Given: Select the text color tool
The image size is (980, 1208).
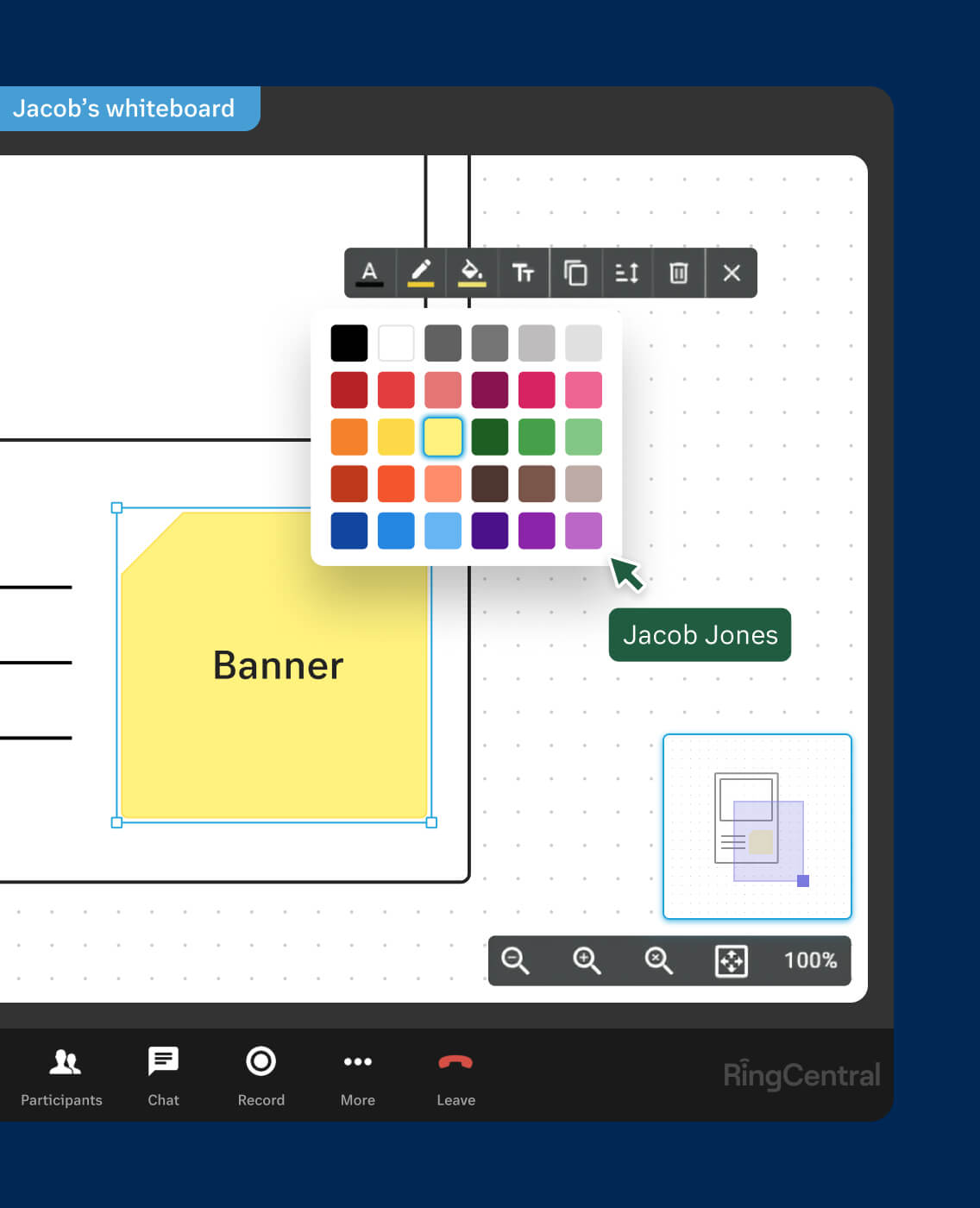Looking at the screenshot, I should (x=370, y=274).
